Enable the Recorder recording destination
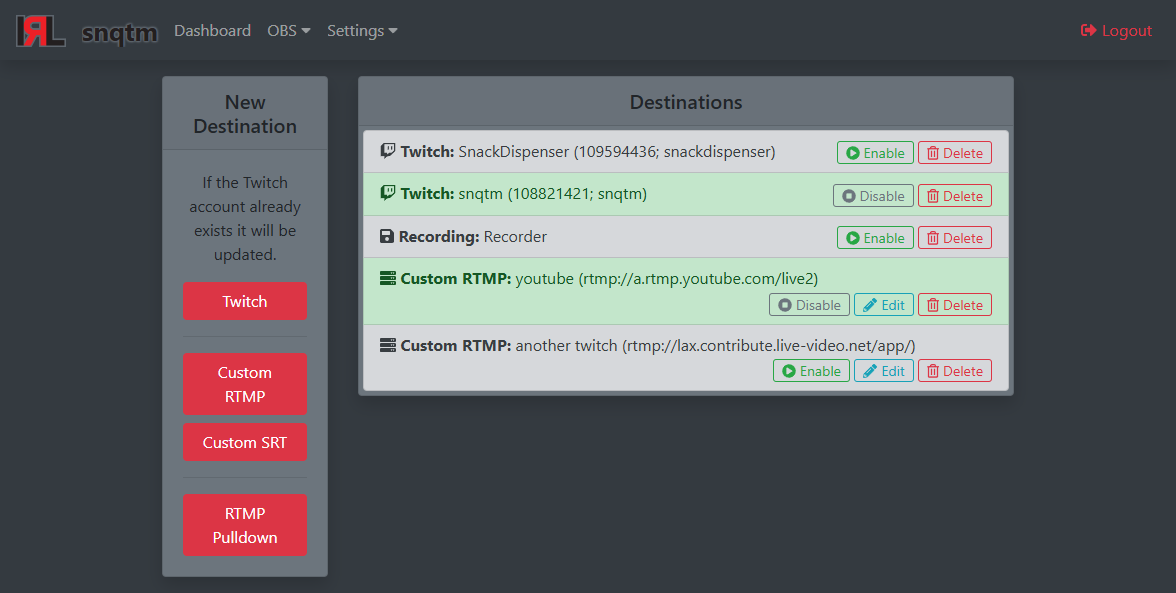This screenshot has width=1176, height=593. click(x=875, y=238)
